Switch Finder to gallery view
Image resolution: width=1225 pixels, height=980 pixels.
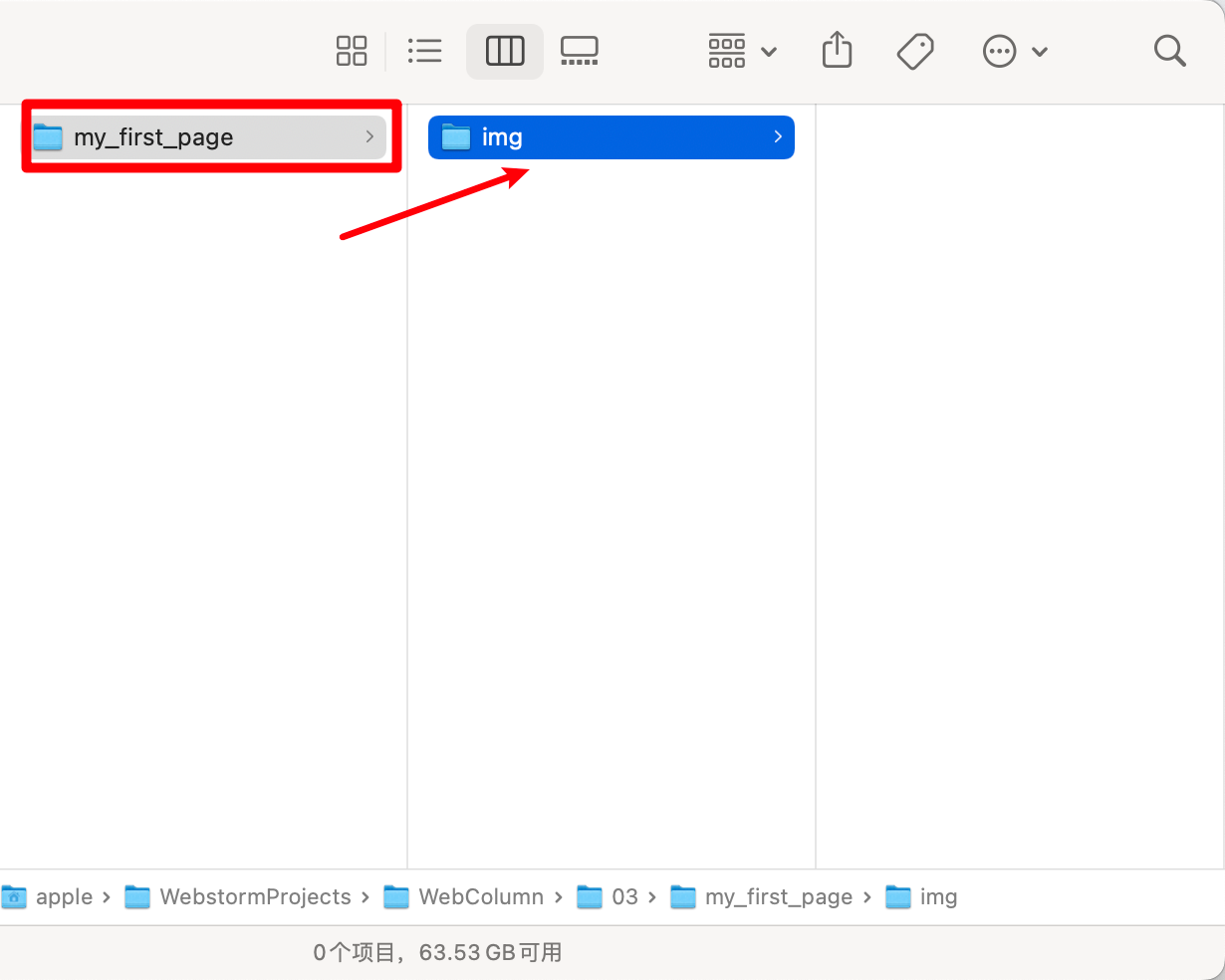580,51
